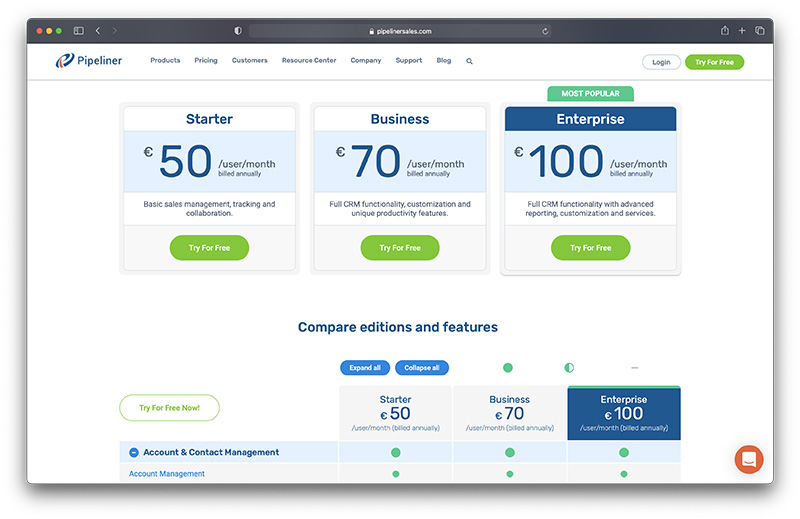
Task: Open the Account Management feature link
Action: click(167, 474)
